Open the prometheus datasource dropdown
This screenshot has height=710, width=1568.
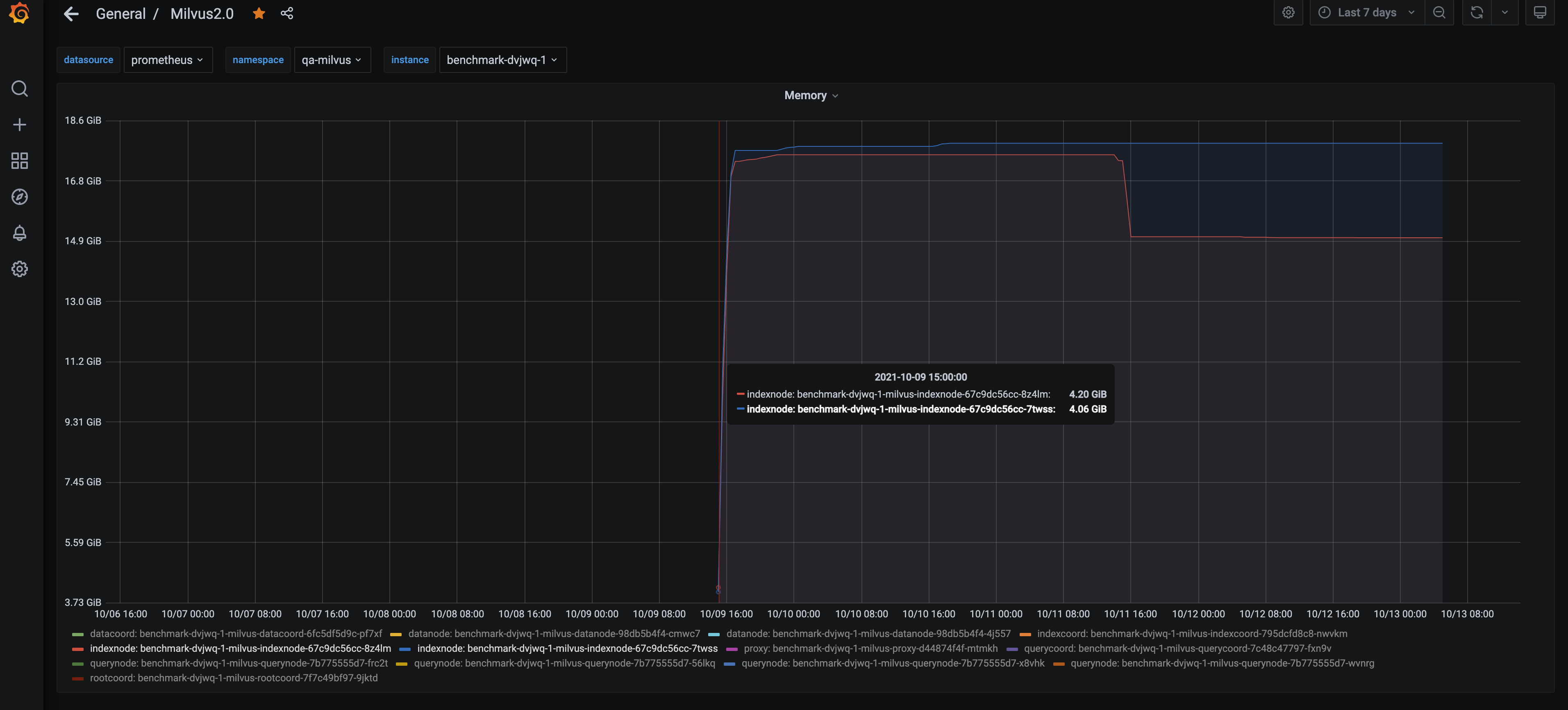click(168, 60)
